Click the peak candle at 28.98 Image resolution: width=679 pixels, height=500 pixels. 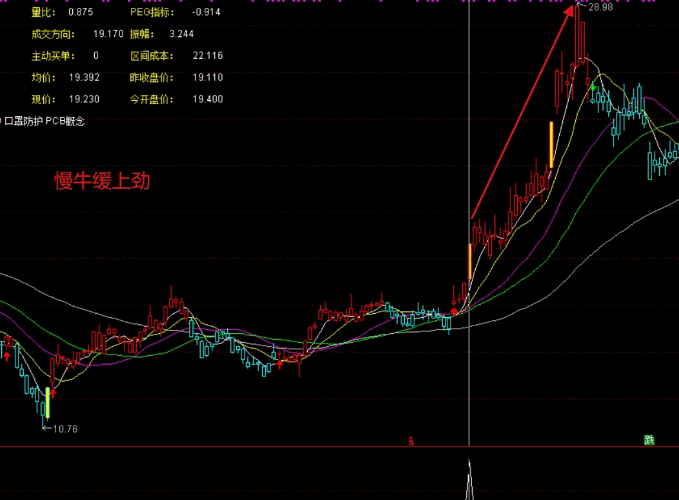(578, 35)
